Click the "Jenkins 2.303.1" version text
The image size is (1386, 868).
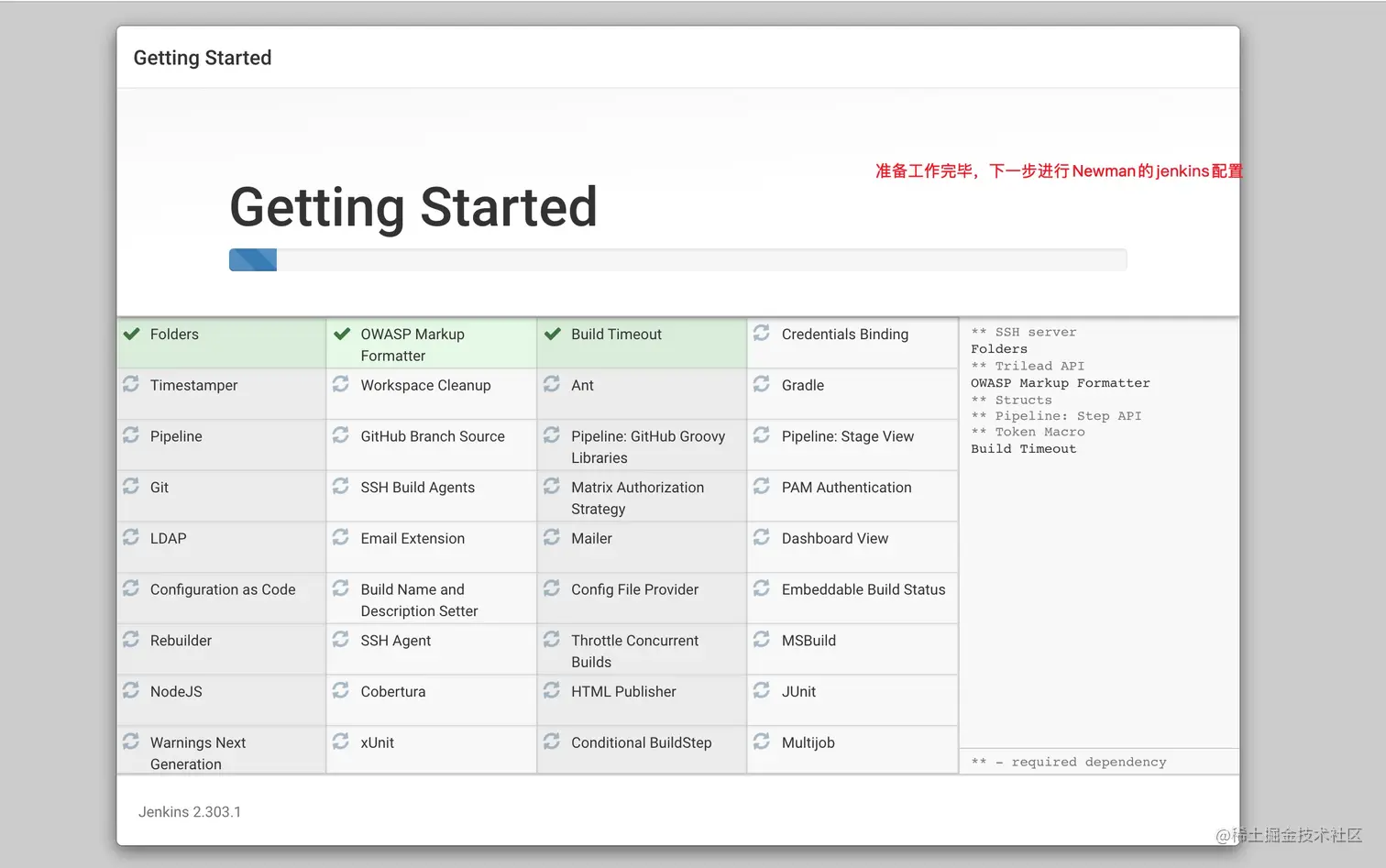point(190,812)
